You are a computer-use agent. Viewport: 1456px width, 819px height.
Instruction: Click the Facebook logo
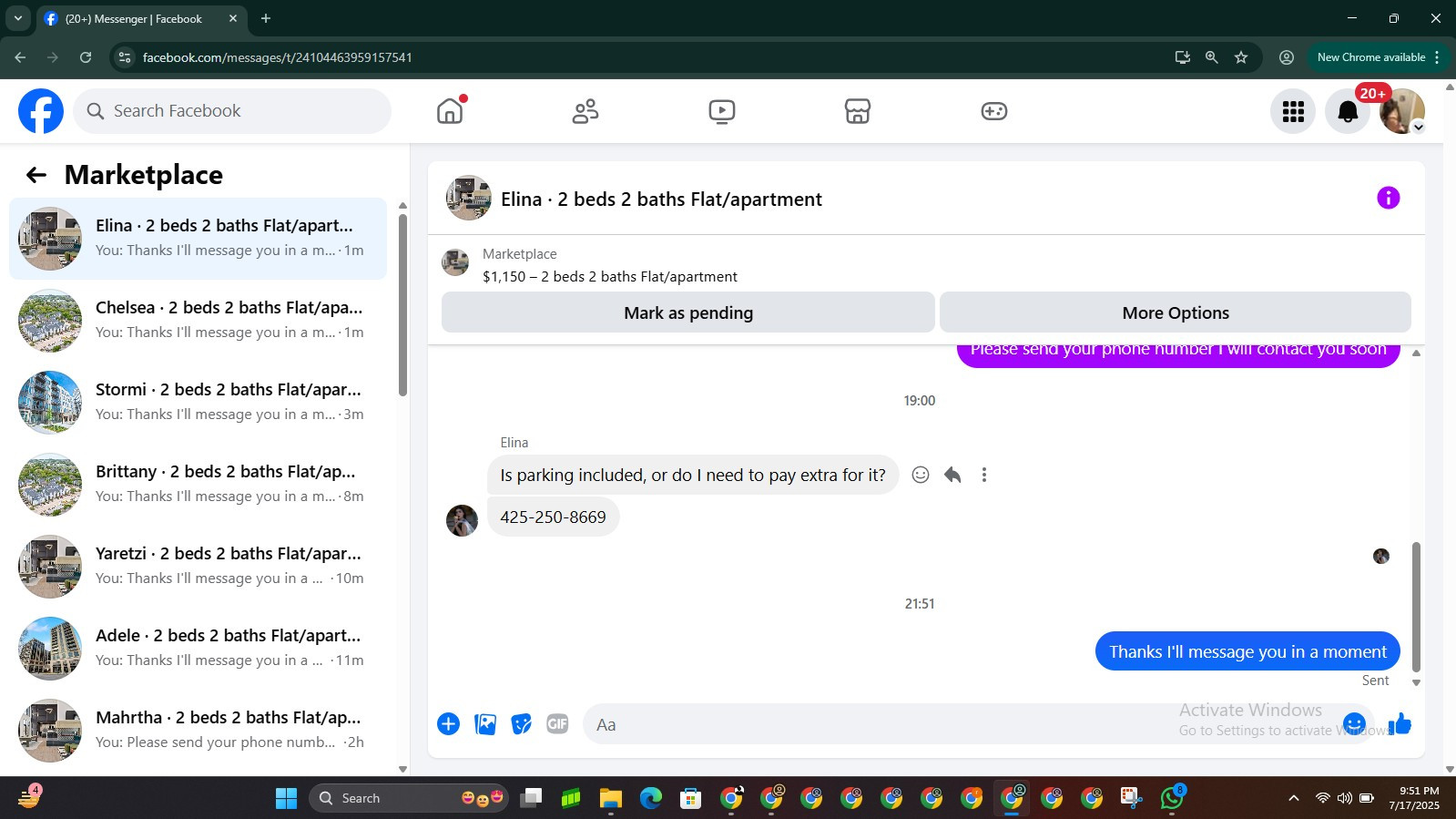click(x=41, y=111)
